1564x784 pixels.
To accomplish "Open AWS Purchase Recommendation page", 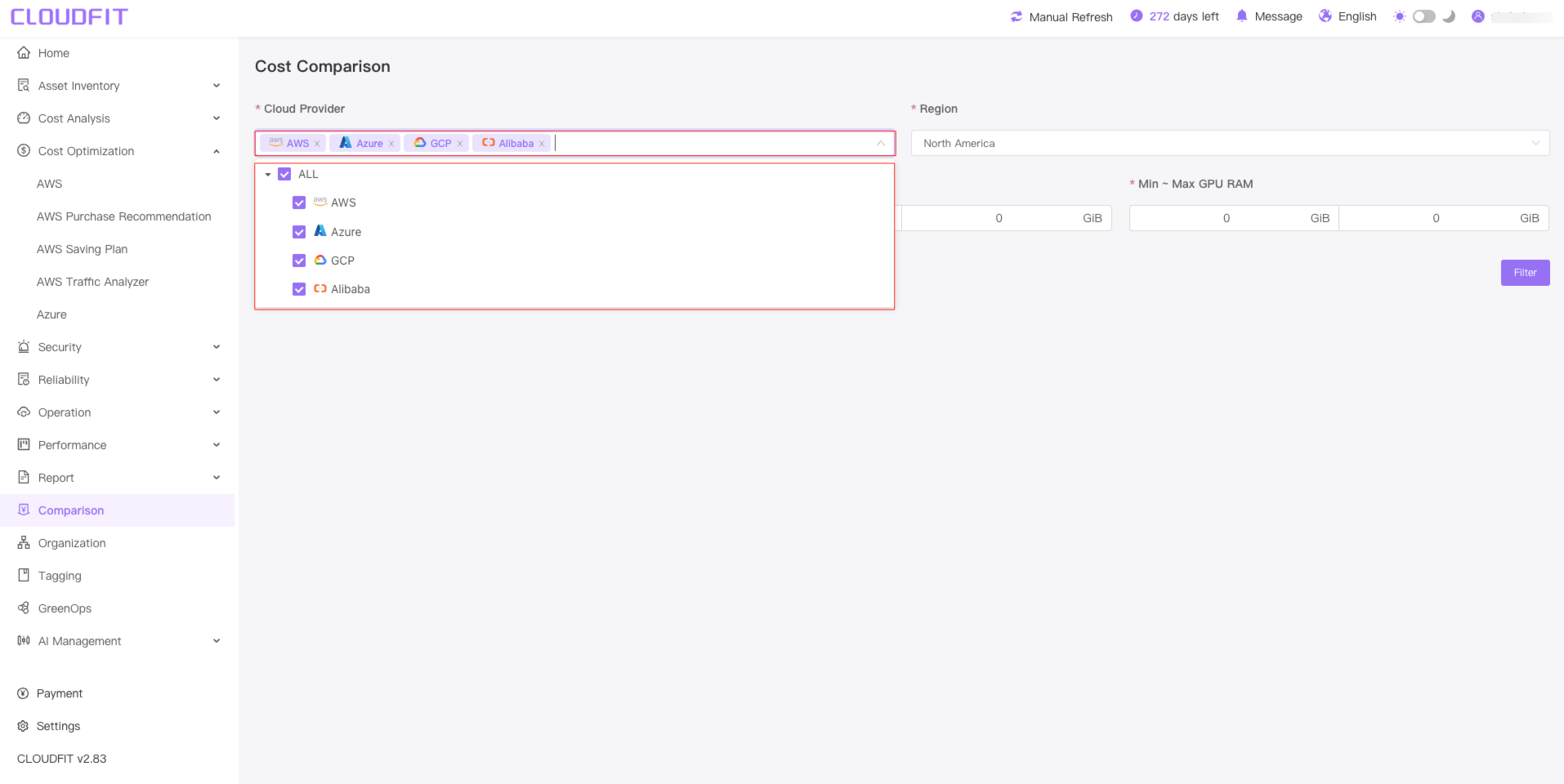I will [x=124, y=216].
